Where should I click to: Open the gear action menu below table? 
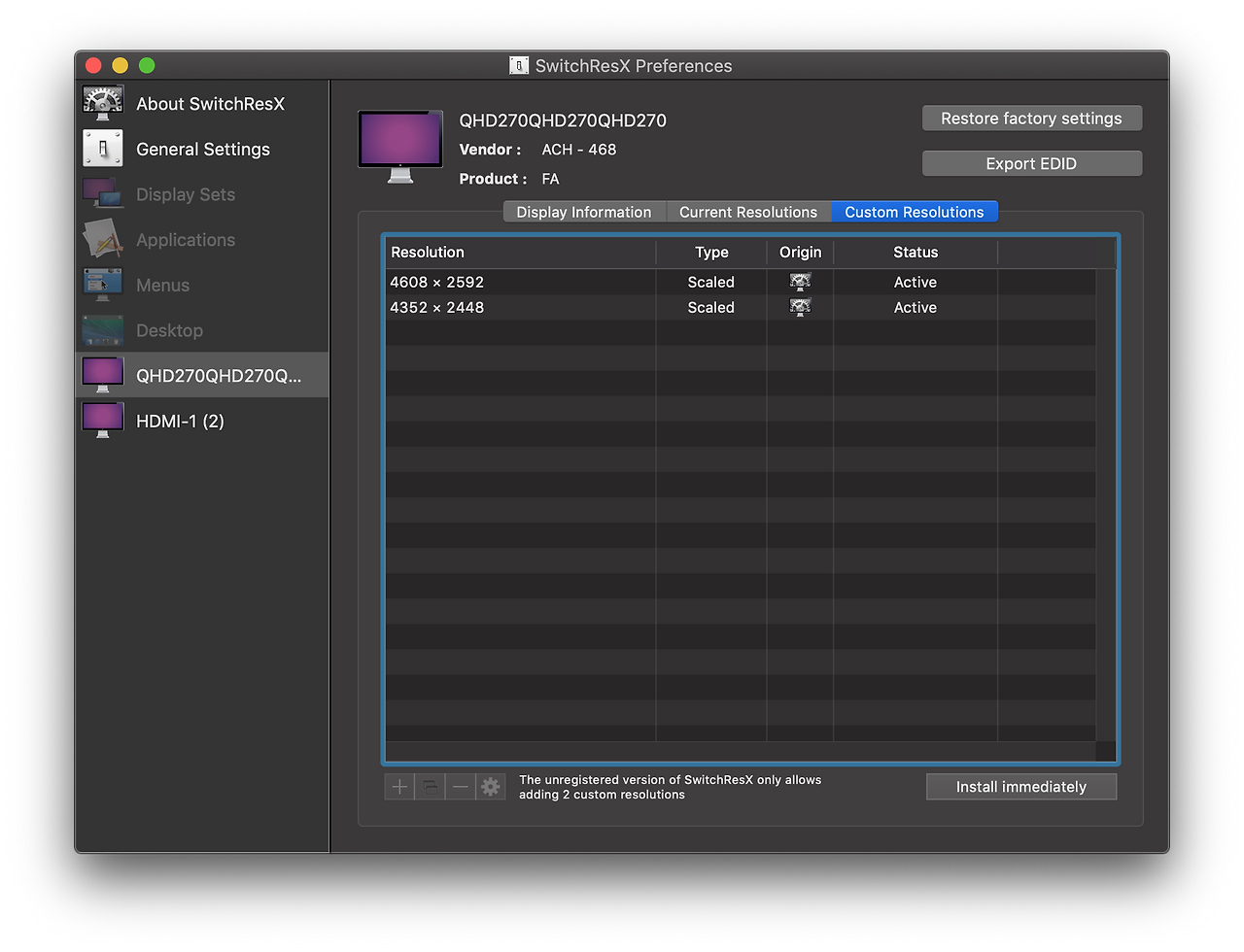coord(491,787)
